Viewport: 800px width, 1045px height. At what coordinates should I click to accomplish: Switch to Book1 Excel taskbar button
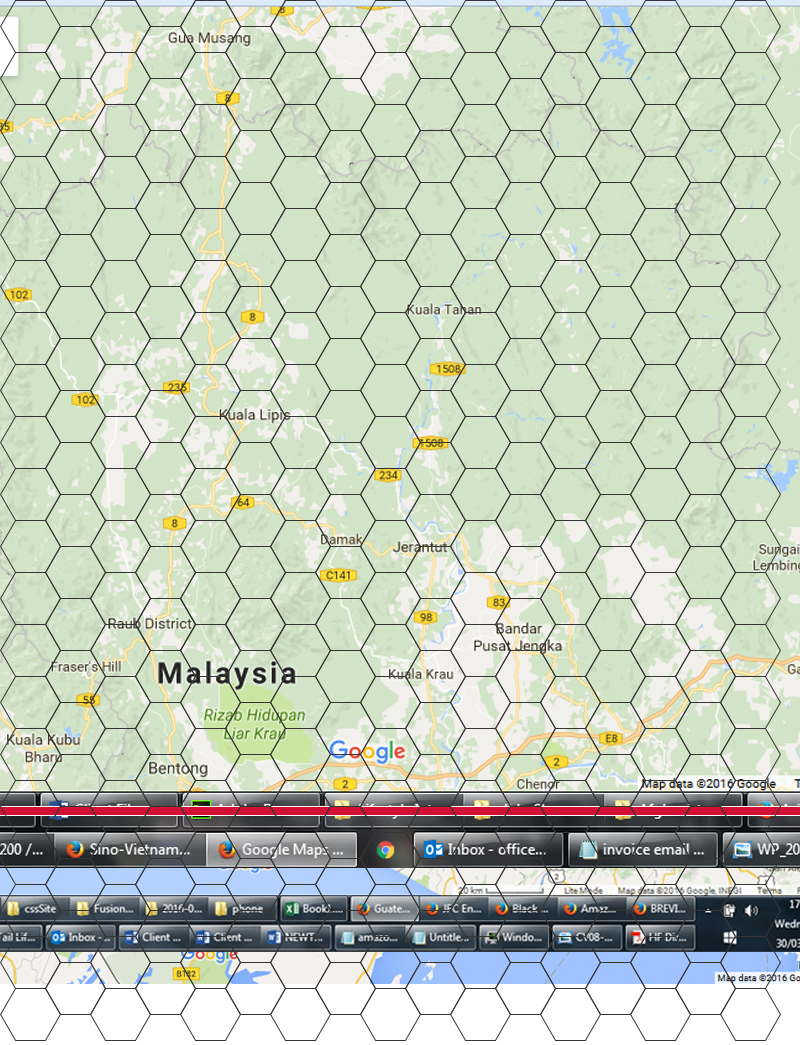tap(313, 908)
